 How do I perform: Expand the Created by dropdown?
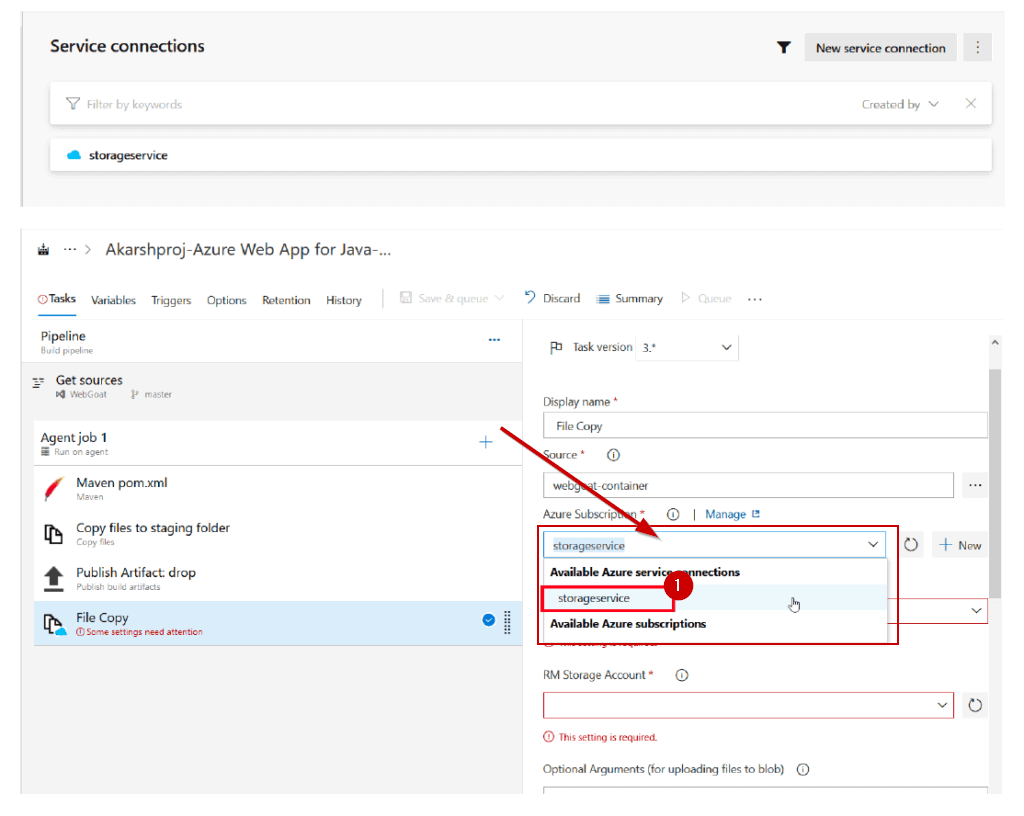tap(901, 104)
